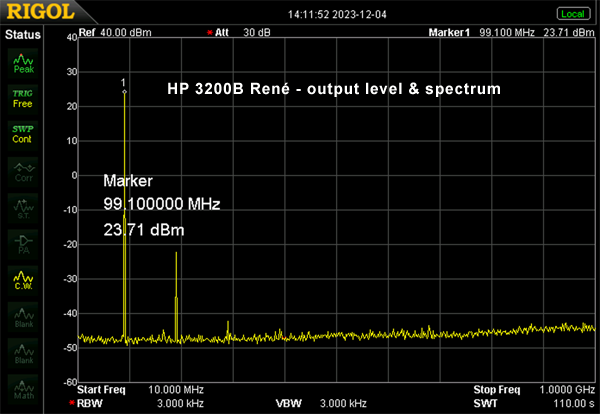The height and width of the screenshot is (414, 600).
Task: Click the 0 y-axis scale label
Action: pyautogui.click(x=74, y=175)
